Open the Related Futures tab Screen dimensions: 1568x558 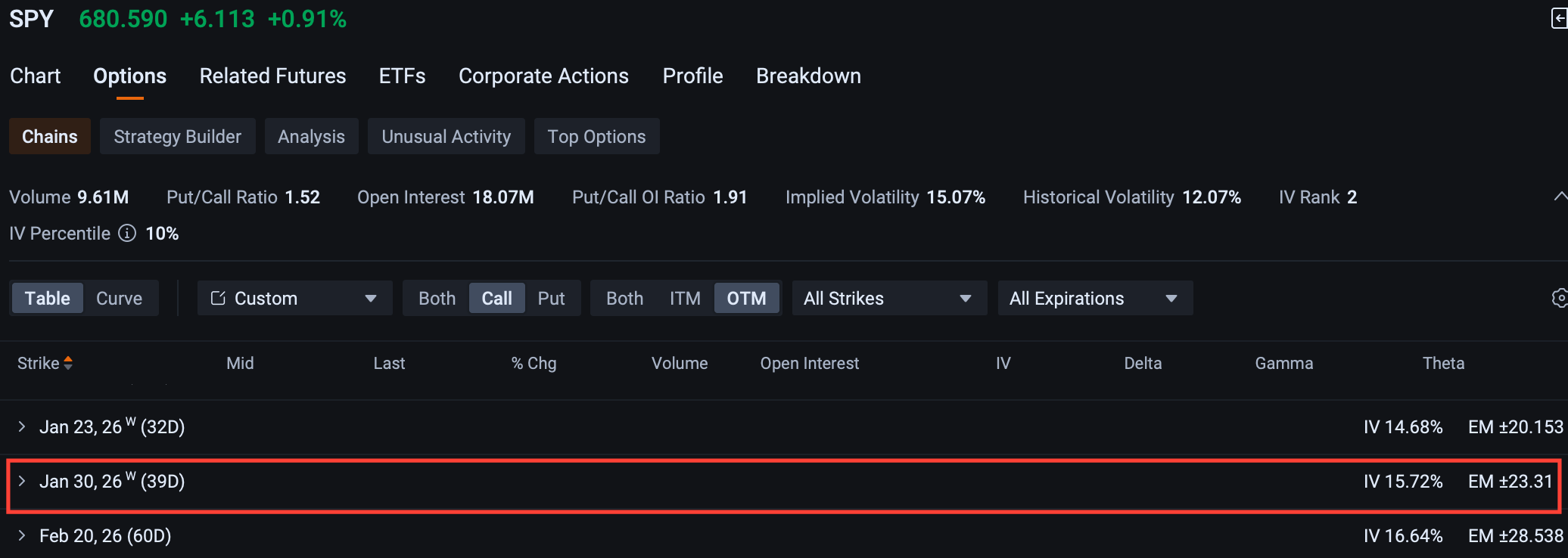(273, 76)
